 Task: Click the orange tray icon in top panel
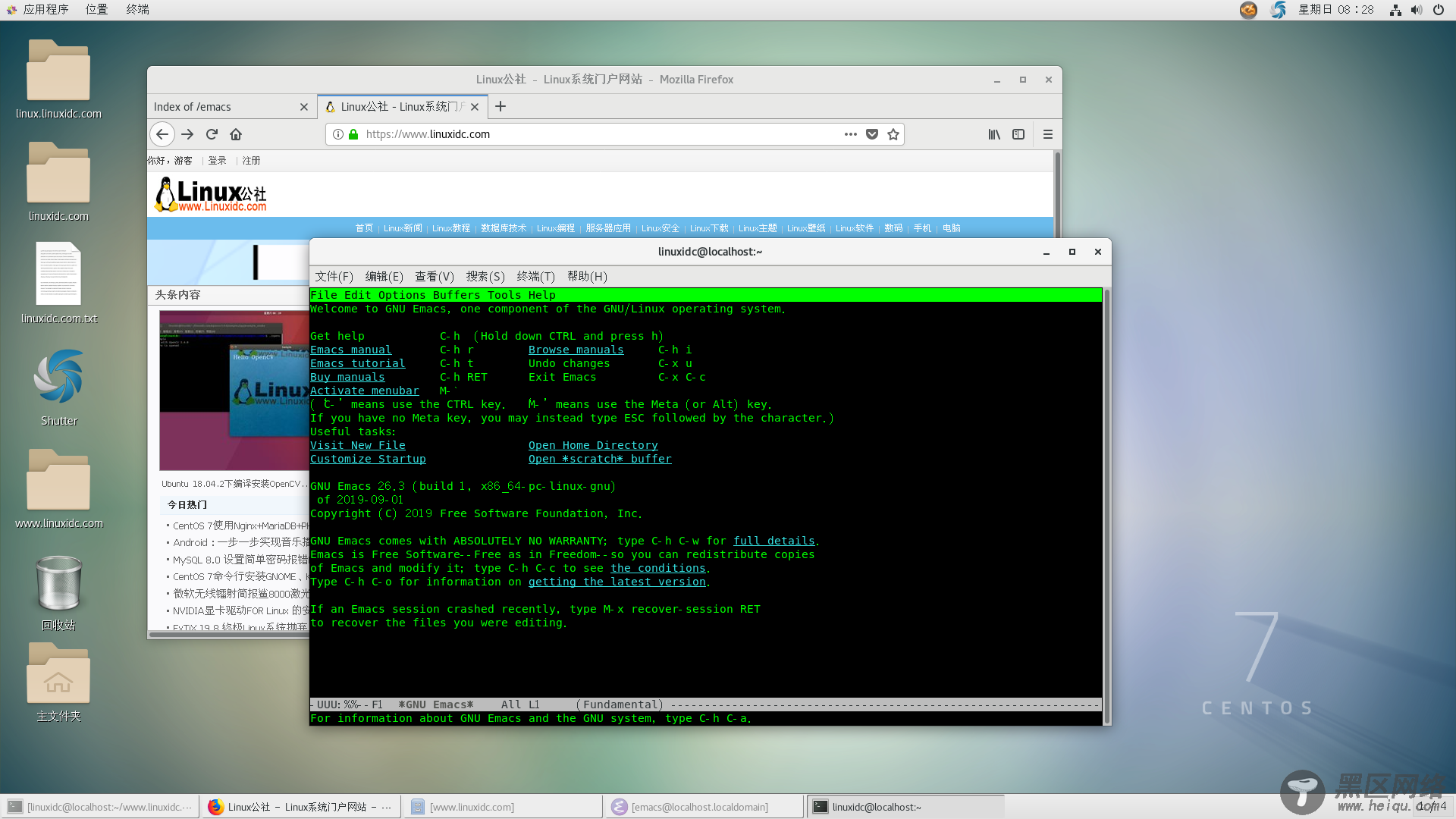tap(1248, 10)
